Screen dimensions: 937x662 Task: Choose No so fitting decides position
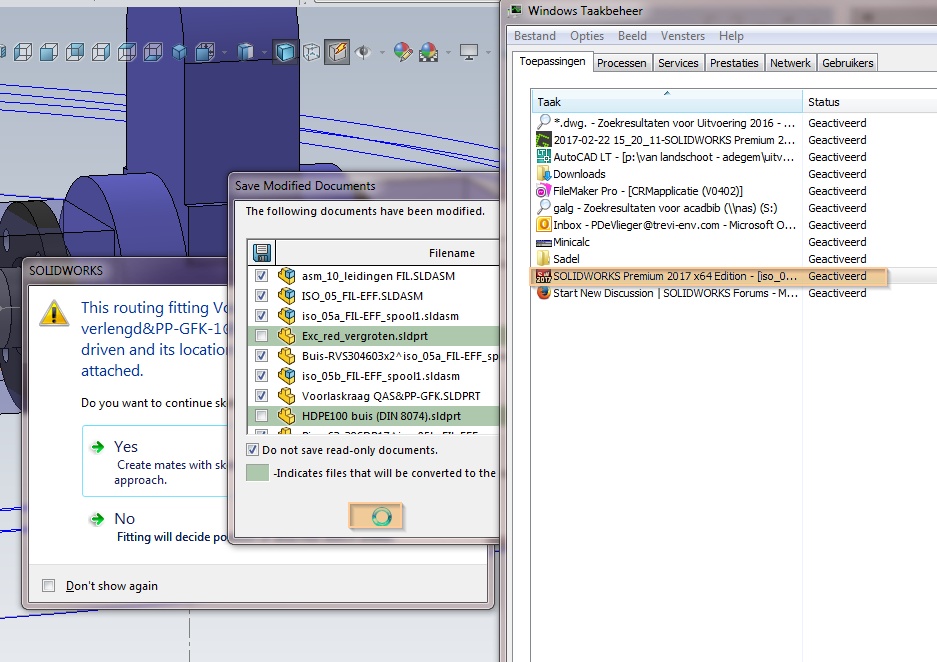(158, 526)
